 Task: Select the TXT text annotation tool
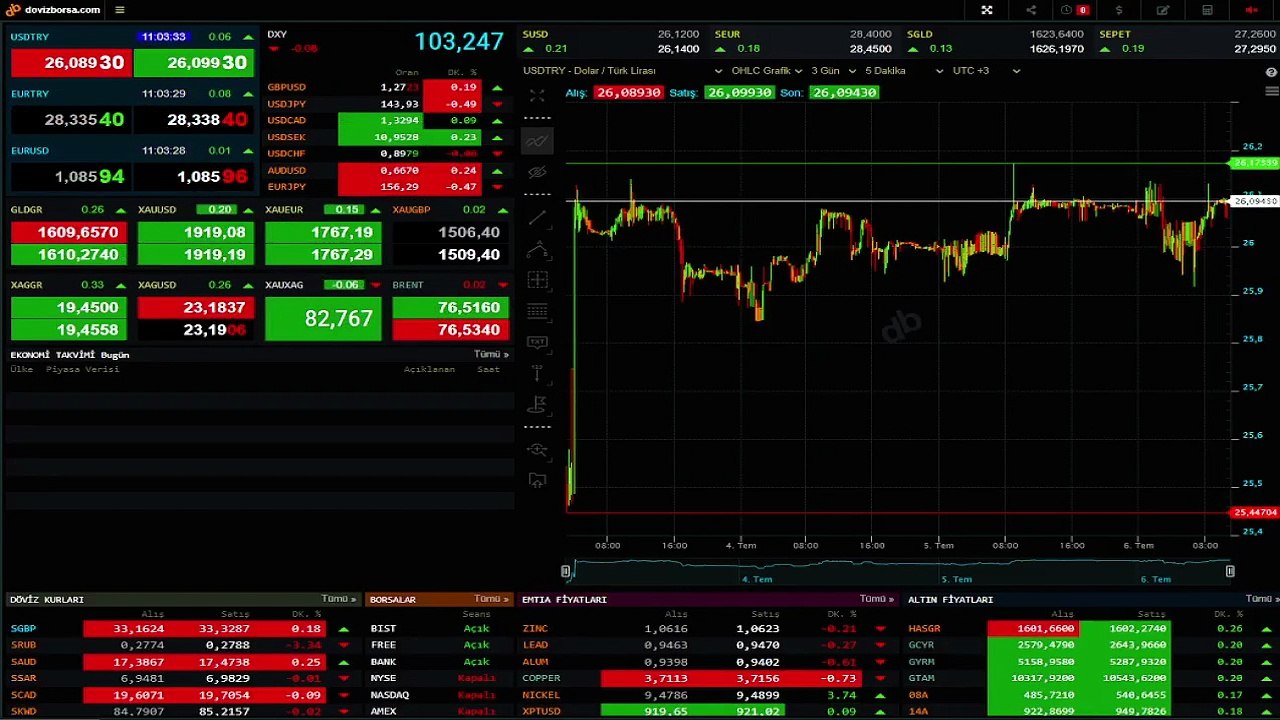pos(537,342)
